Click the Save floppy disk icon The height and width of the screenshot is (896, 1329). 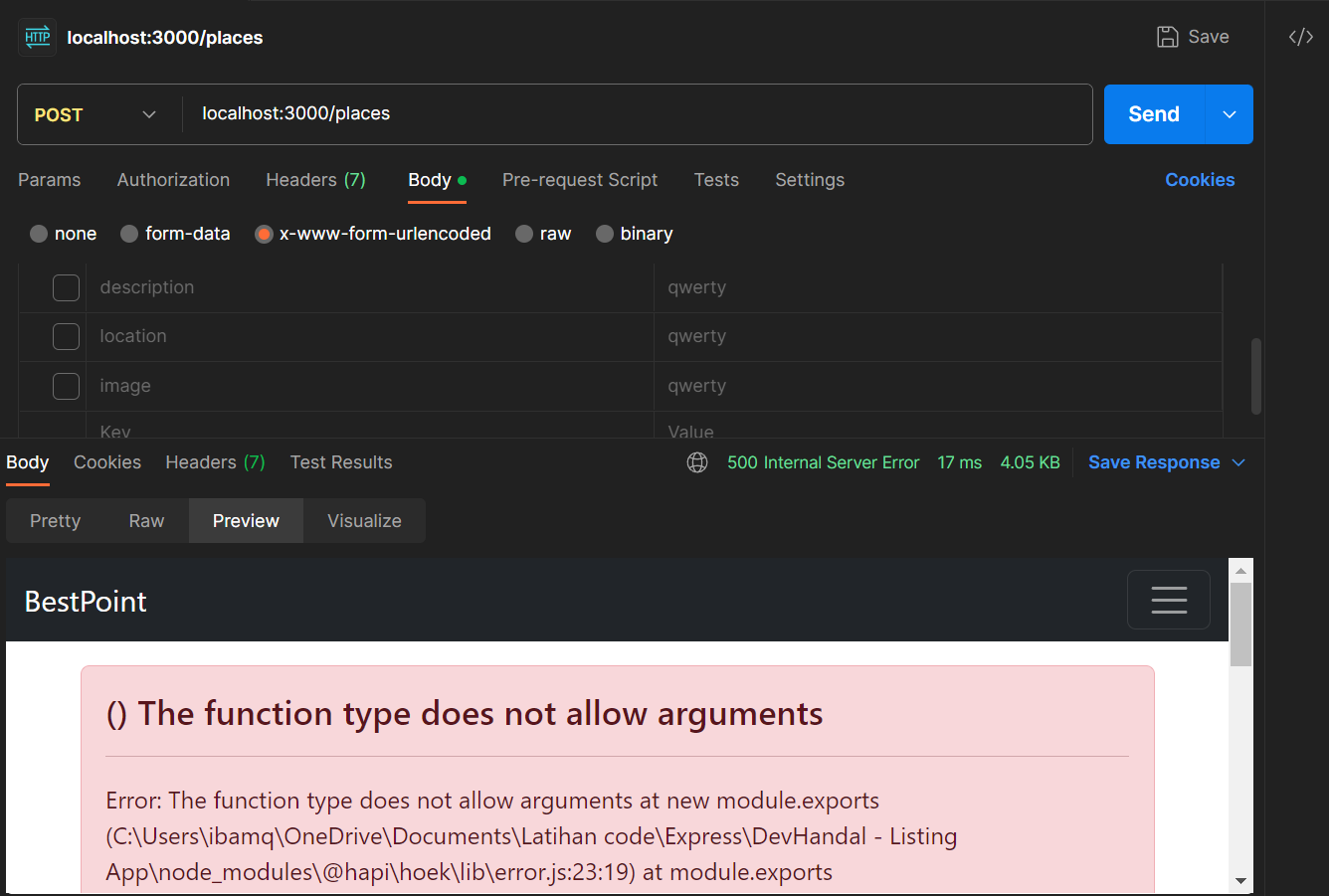[1167, 37]
